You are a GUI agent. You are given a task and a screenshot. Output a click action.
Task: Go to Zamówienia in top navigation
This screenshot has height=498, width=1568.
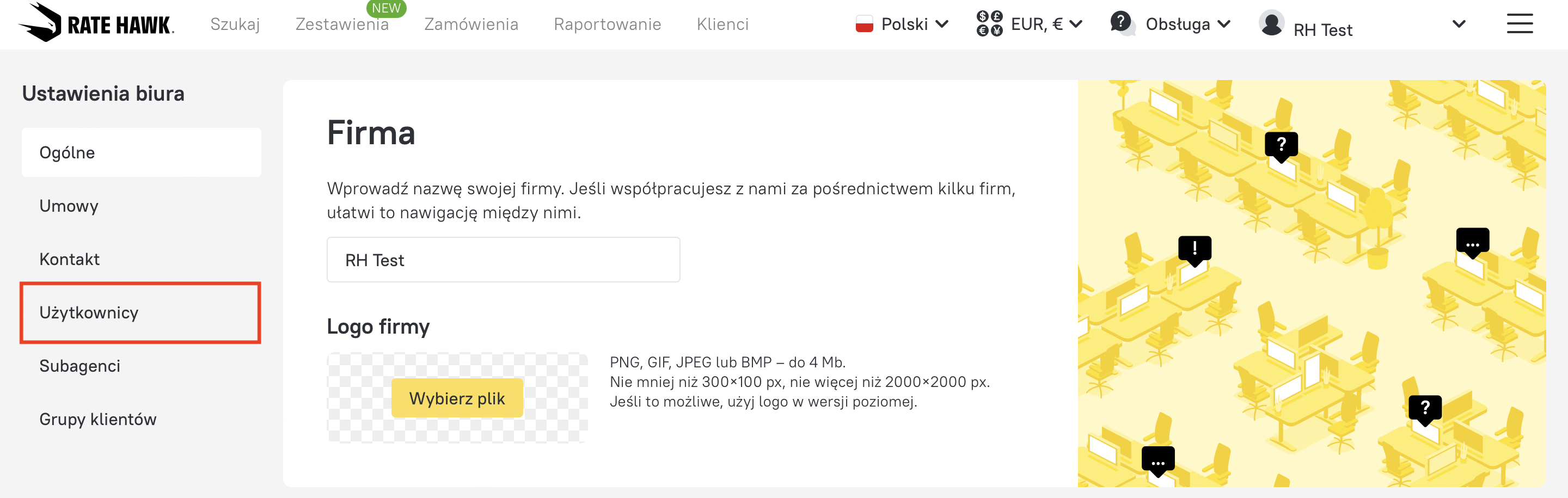[x=470, y=24]
